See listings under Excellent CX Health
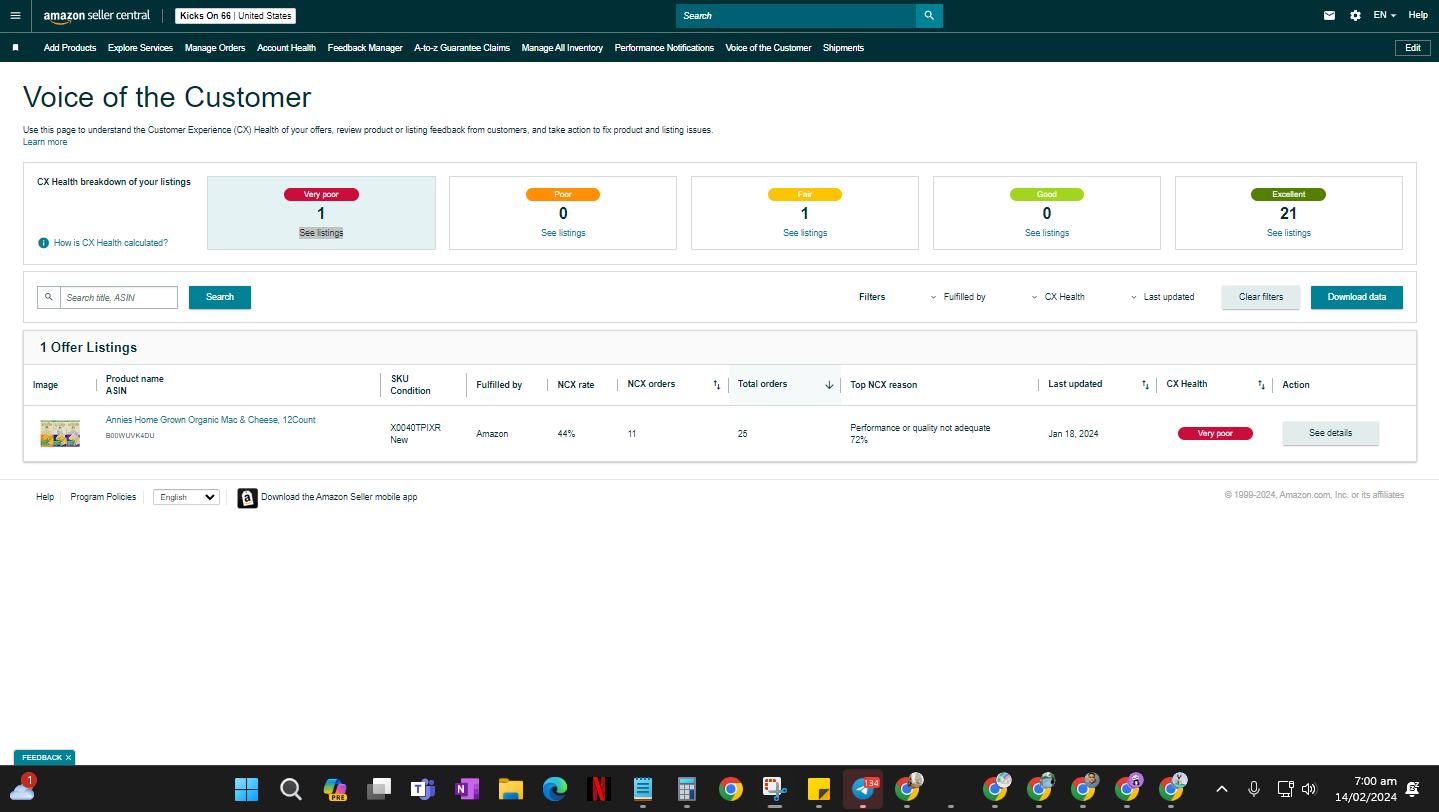Viewport: 1439px width, 812px height. tap(1289, 233)
